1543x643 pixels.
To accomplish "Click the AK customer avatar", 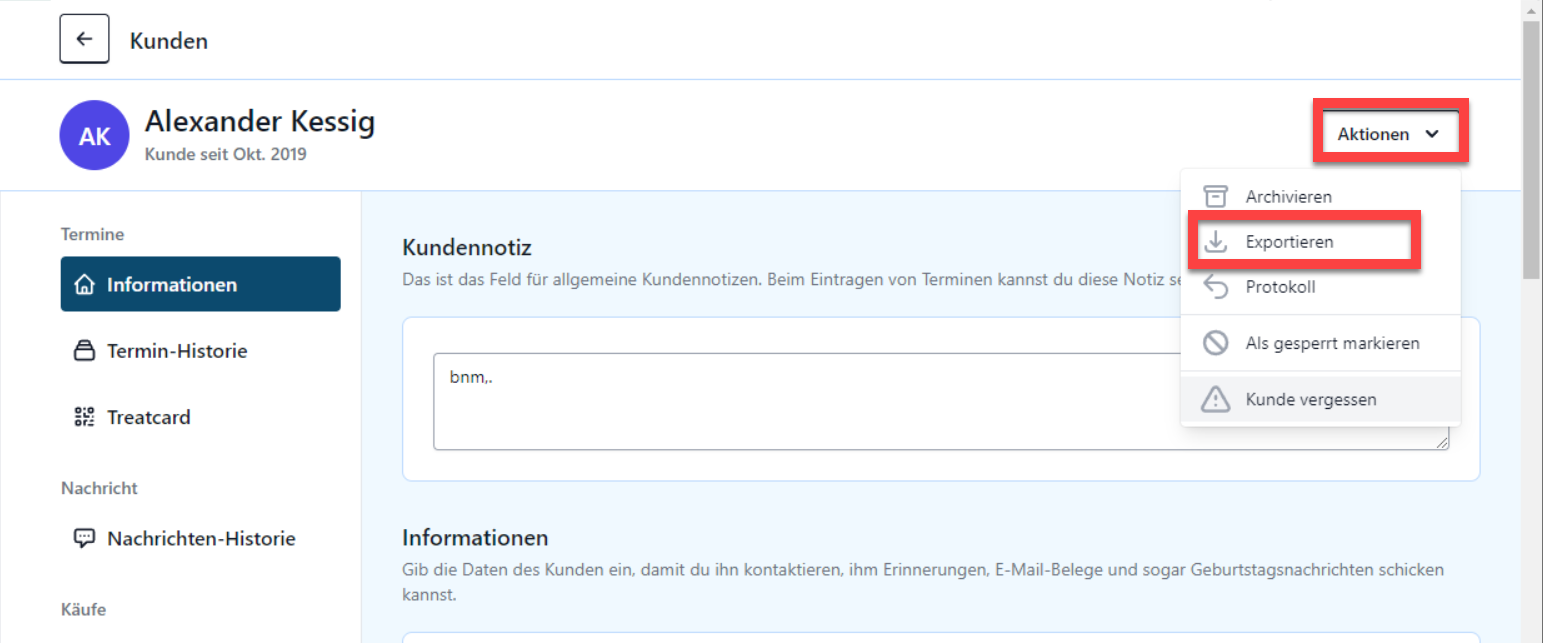I will click(94, 135).
